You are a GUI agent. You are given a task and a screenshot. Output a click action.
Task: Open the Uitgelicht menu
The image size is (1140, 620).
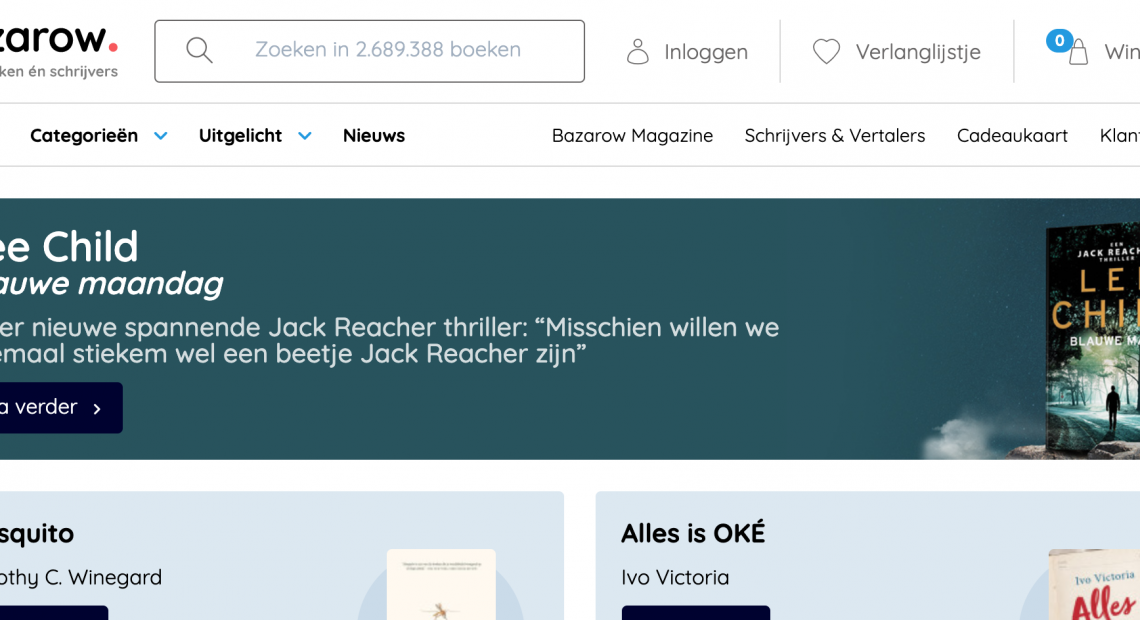(240, 135)
